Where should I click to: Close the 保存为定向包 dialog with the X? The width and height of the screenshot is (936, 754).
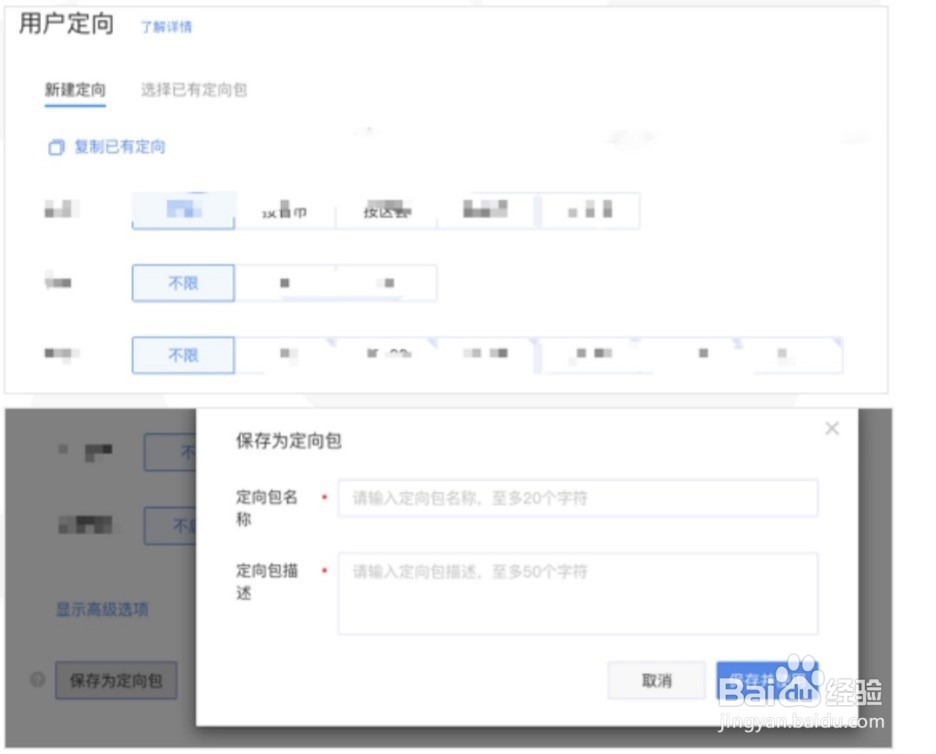click(x=831, y=428)
